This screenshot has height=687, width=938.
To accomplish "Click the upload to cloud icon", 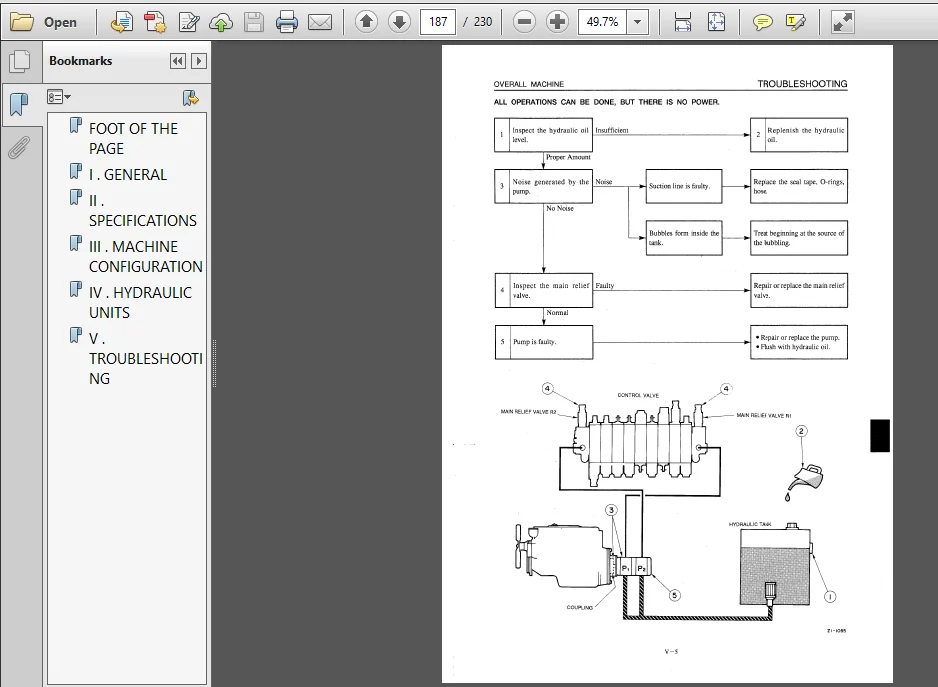I will pos(221,22).
